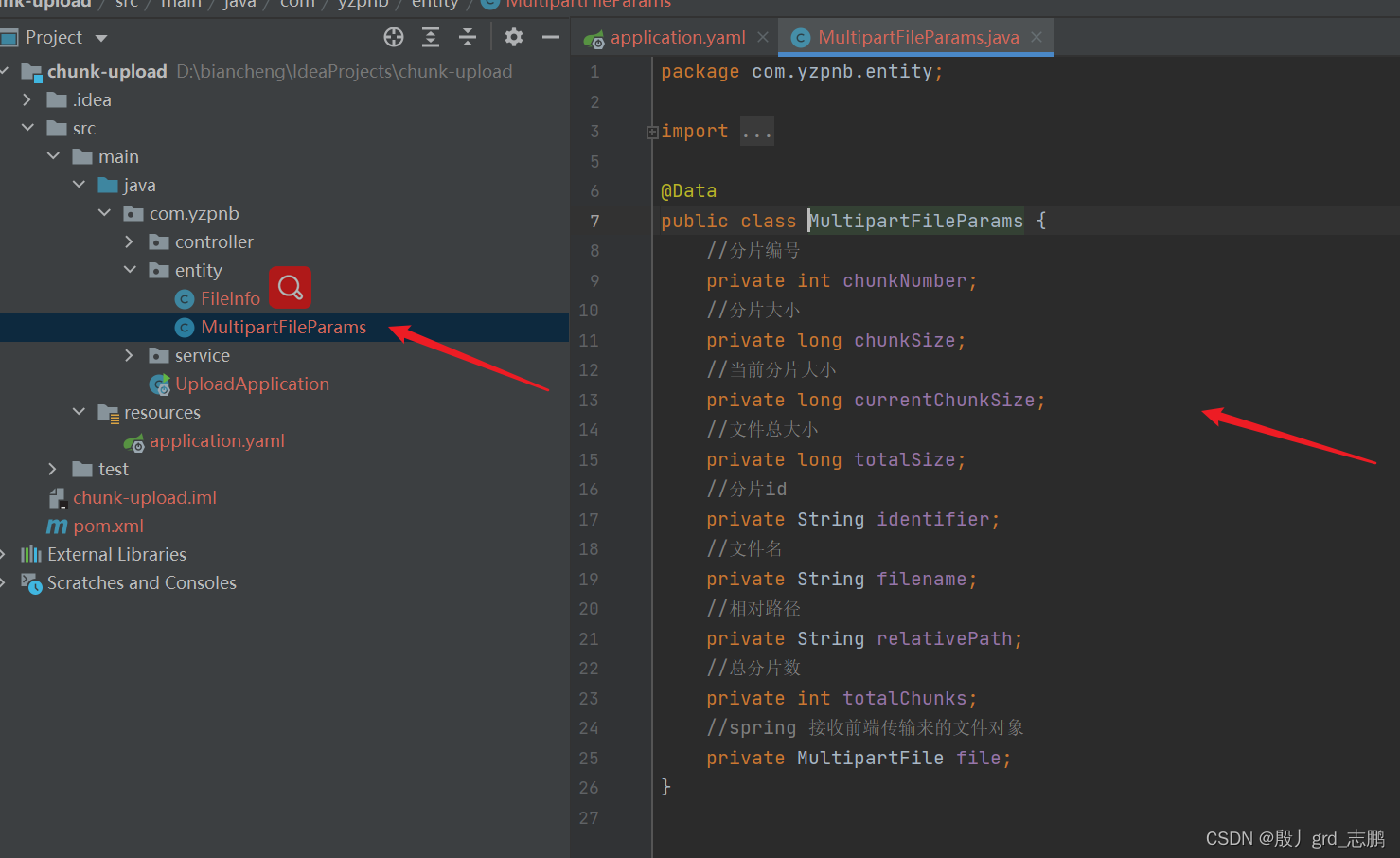Open pom.xml file
This screenshot has height=858, width=1400.
click(x=109, y=526)
